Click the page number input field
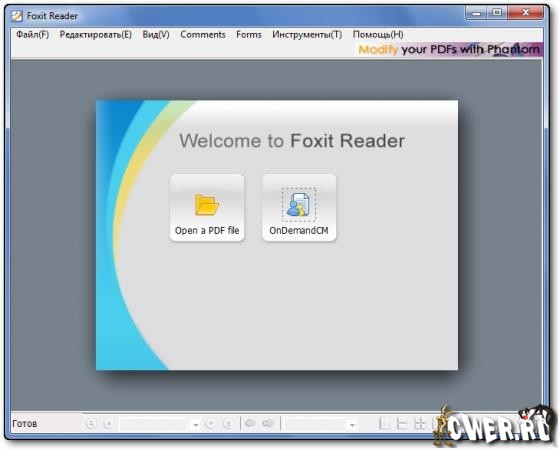This screenshot has height=450, width=560. click(x=155, y=424)
